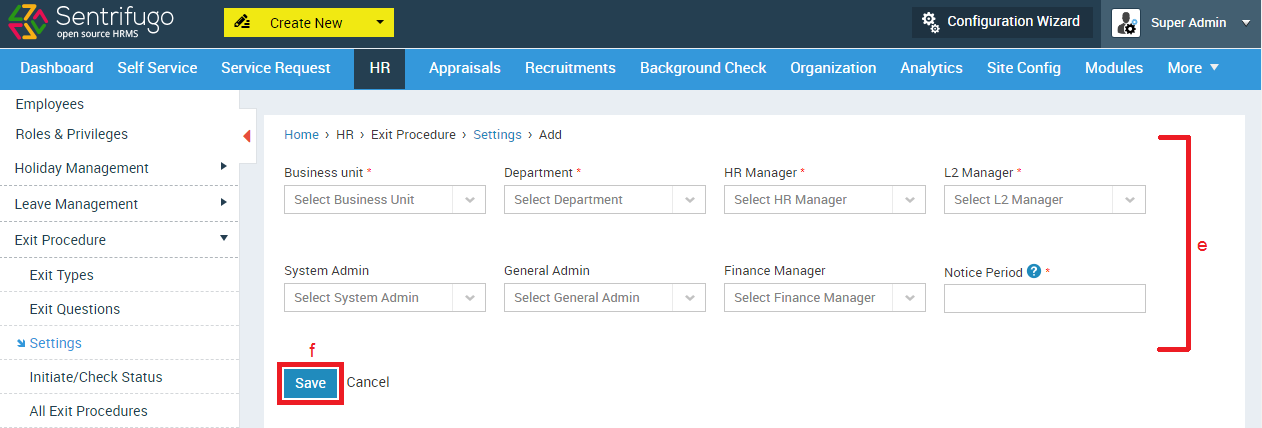Image resolution: width=1262 pixels, height=428 pixels.
Task: Open Exit Questions in sidebar
Action: point(75,309)
